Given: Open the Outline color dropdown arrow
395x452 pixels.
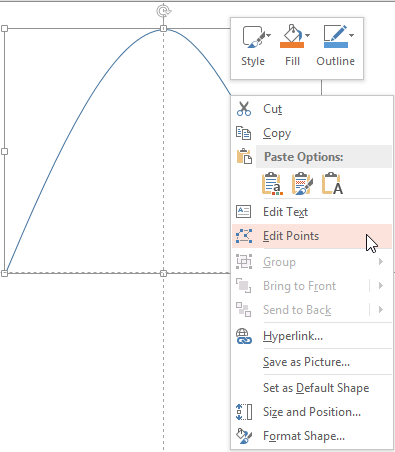Looking at the screenshot, I should click(352, 35).
